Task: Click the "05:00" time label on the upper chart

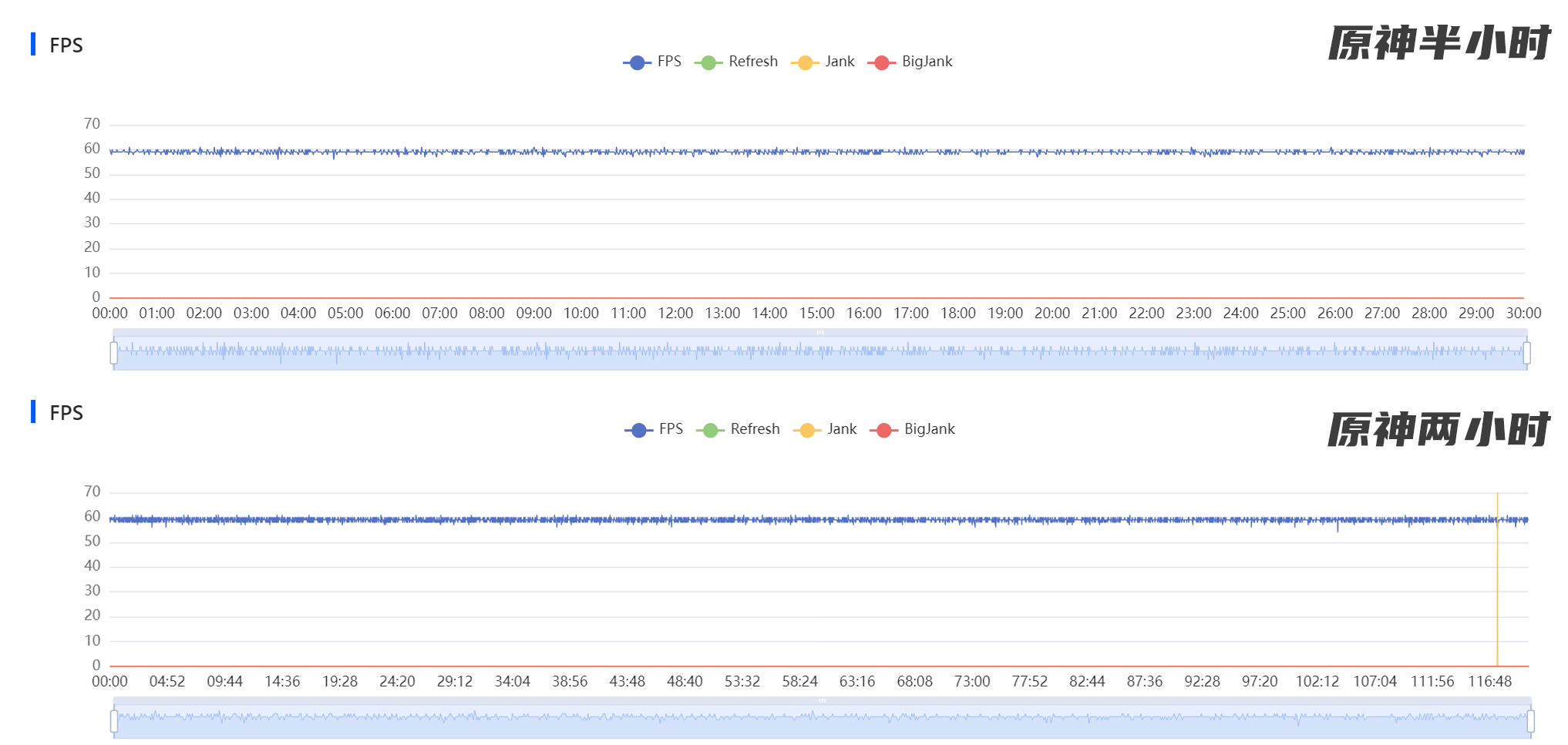Action: 345,314
